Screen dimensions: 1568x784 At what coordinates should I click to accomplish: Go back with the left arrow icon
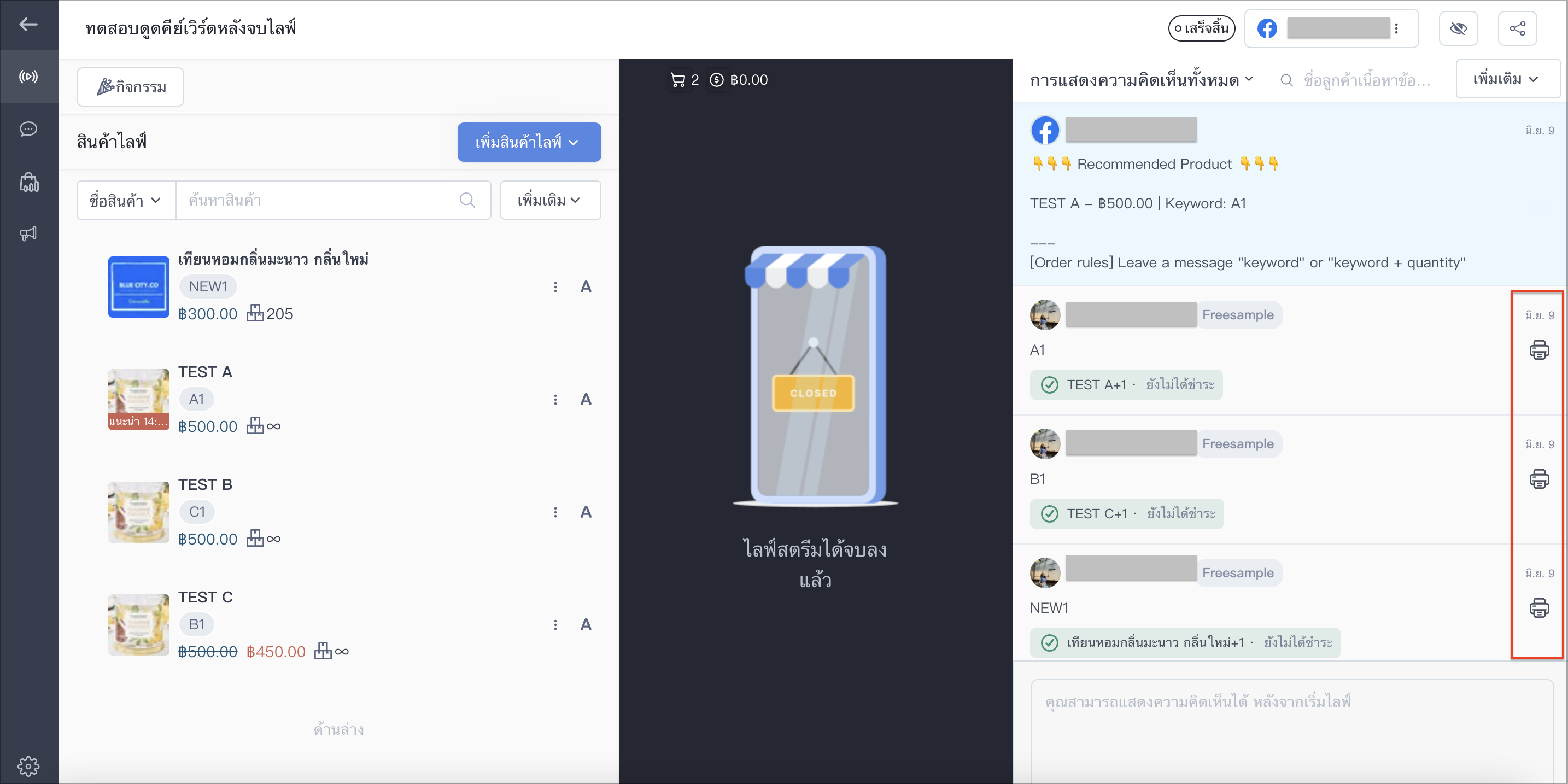coord(28,25)
